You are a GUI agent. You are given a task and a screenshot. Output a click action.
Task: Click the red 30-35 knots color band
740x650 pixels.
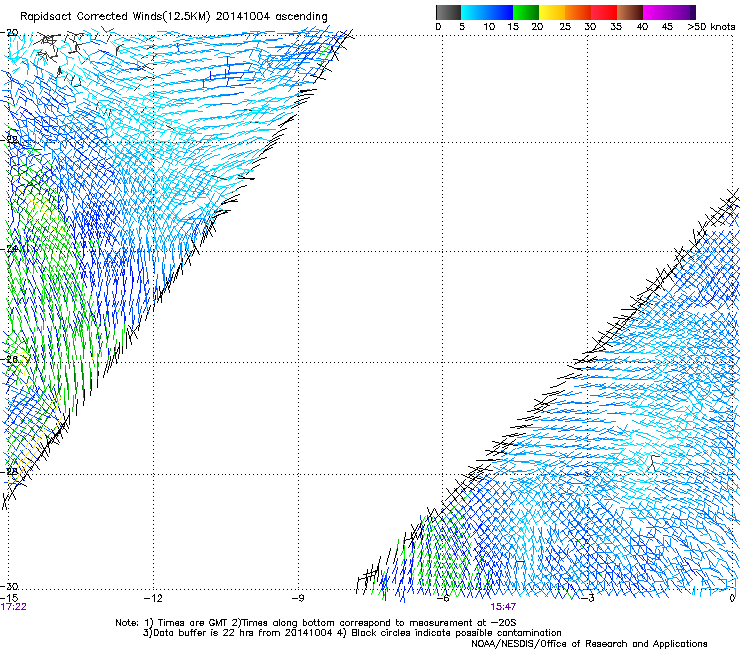click(x=604, y=12)
